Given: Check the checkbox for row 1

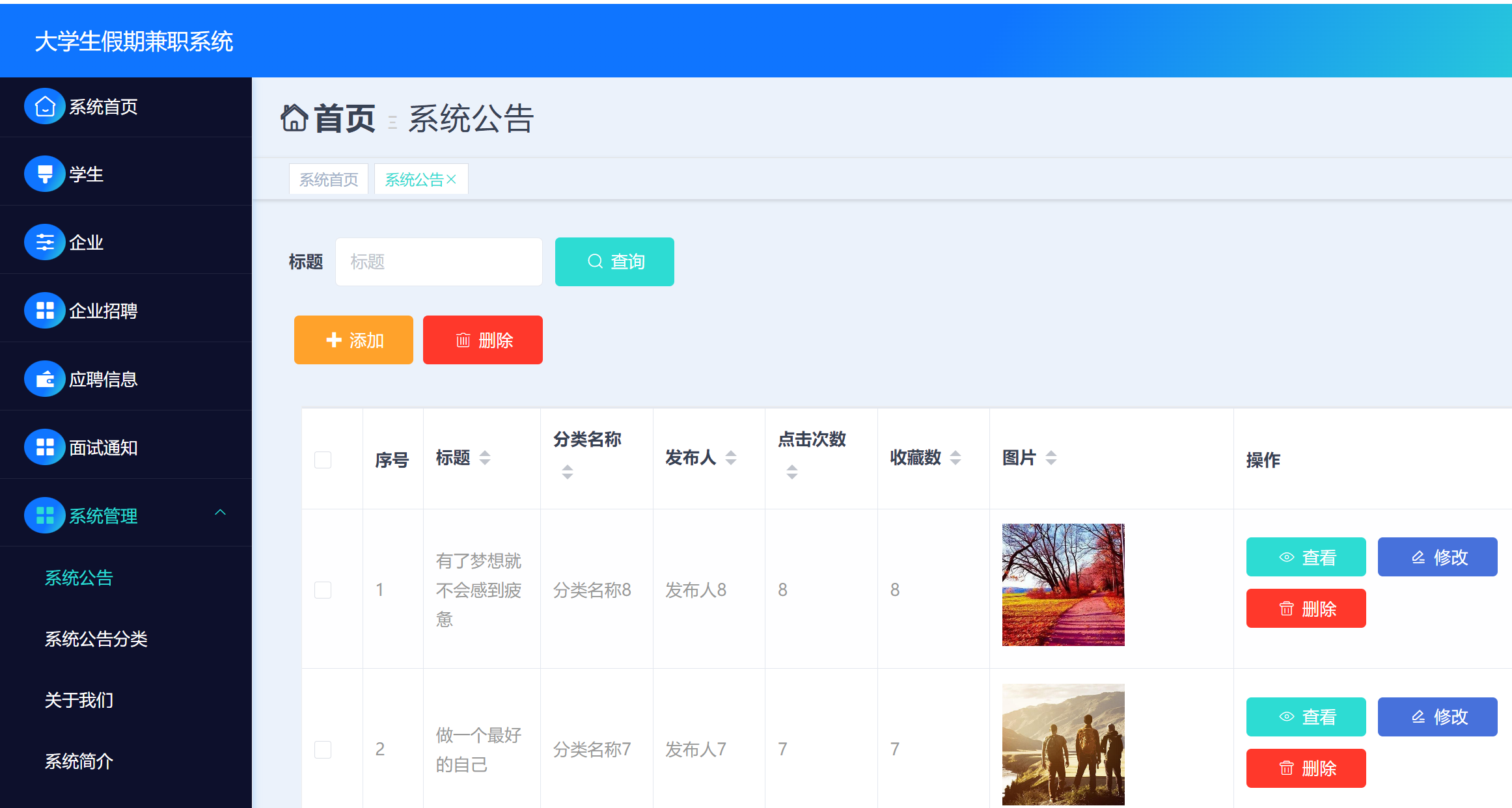Looking at the screenshot, I should pos(323,589).
